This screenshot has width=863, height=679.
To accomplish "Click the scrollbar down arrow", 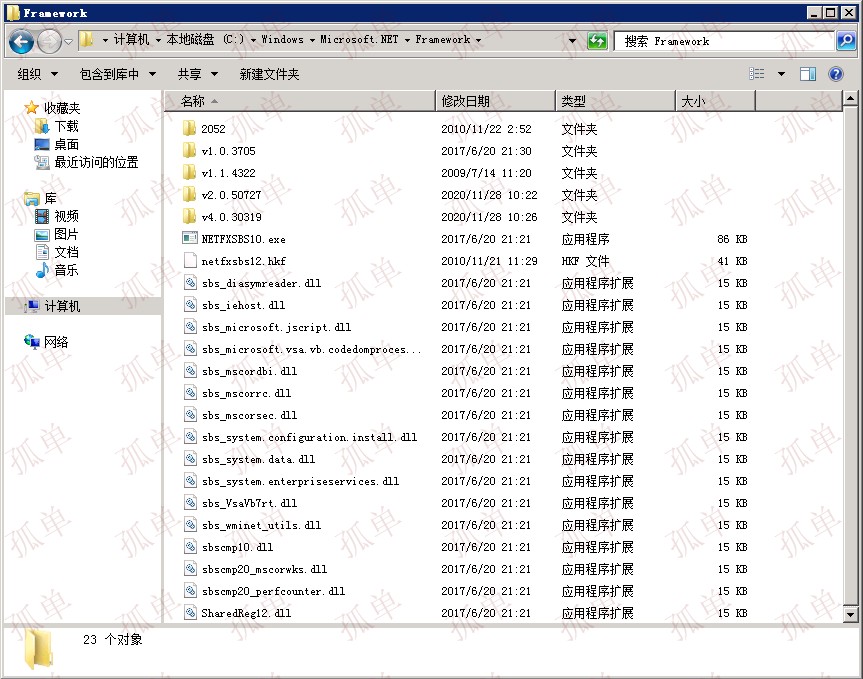I will click(x=850, y=614).
